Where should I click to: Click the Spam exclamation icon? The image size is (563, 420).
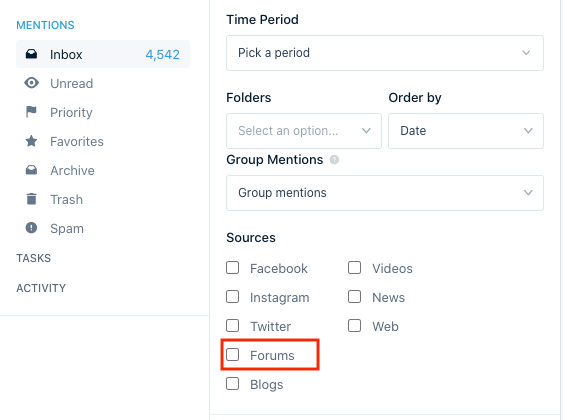[31, 228]
